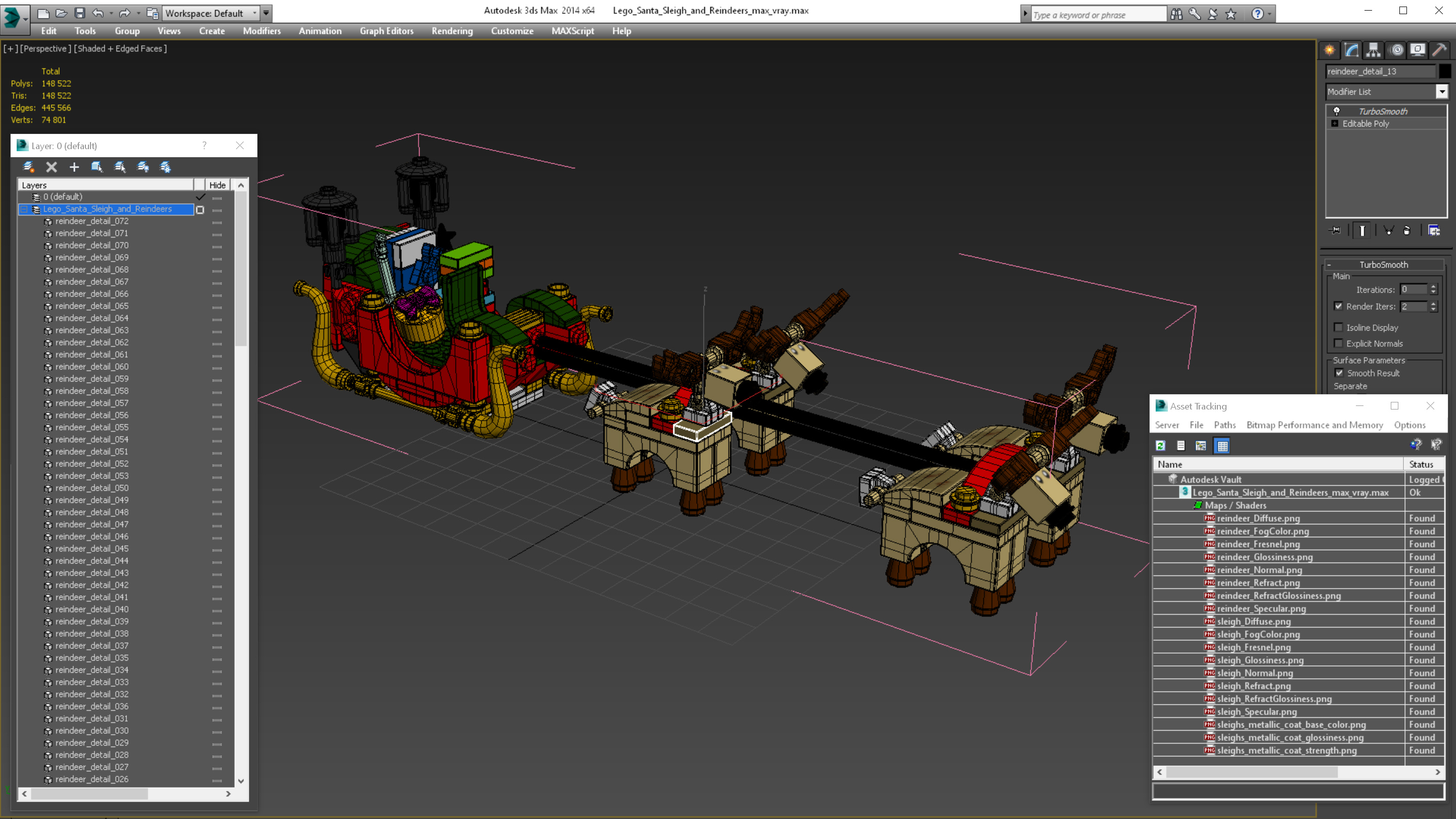Open the Hierarchy command panel tab
The height and width of the screenshot is (819, 1456).
coord(1374,50)
